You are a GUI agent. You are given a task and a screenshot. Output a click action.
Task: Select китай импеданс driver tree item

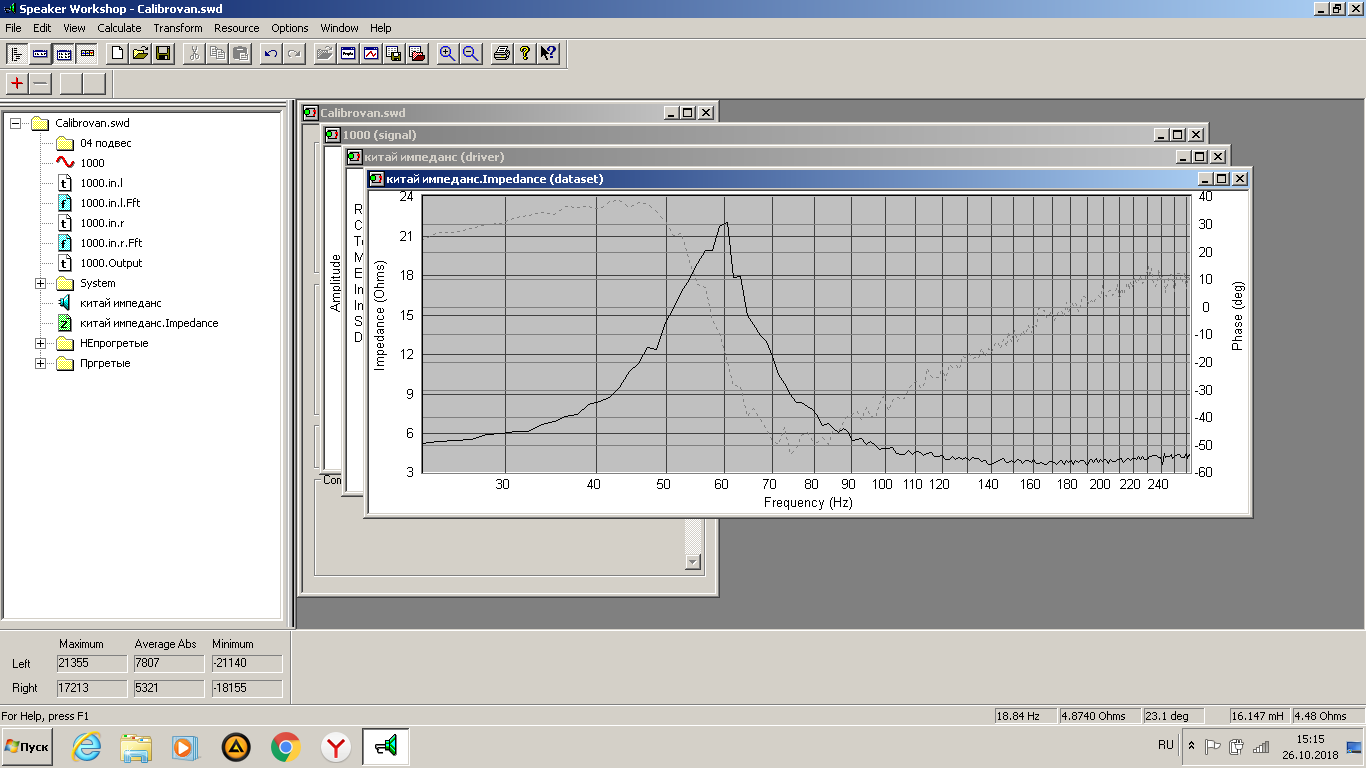point(120,303)
